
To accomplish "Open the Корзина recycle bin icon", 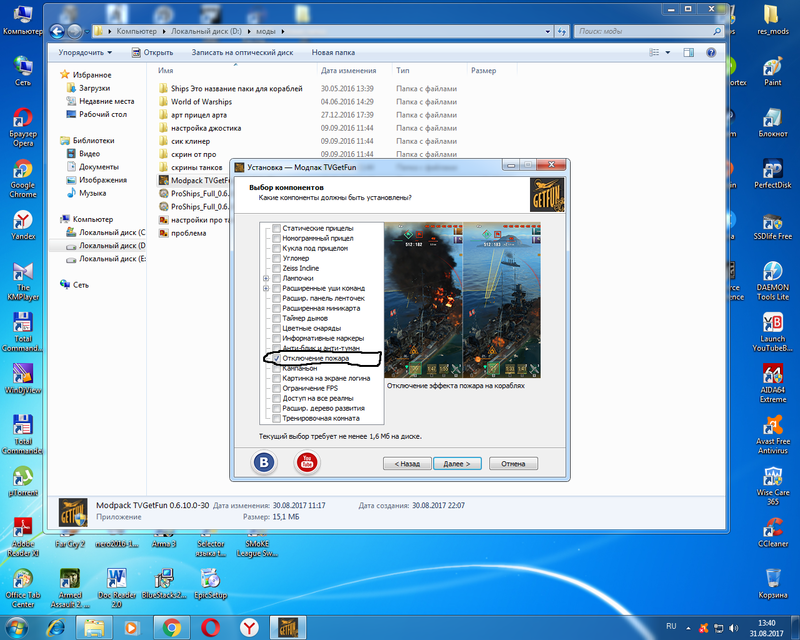I will click(772, 583).
